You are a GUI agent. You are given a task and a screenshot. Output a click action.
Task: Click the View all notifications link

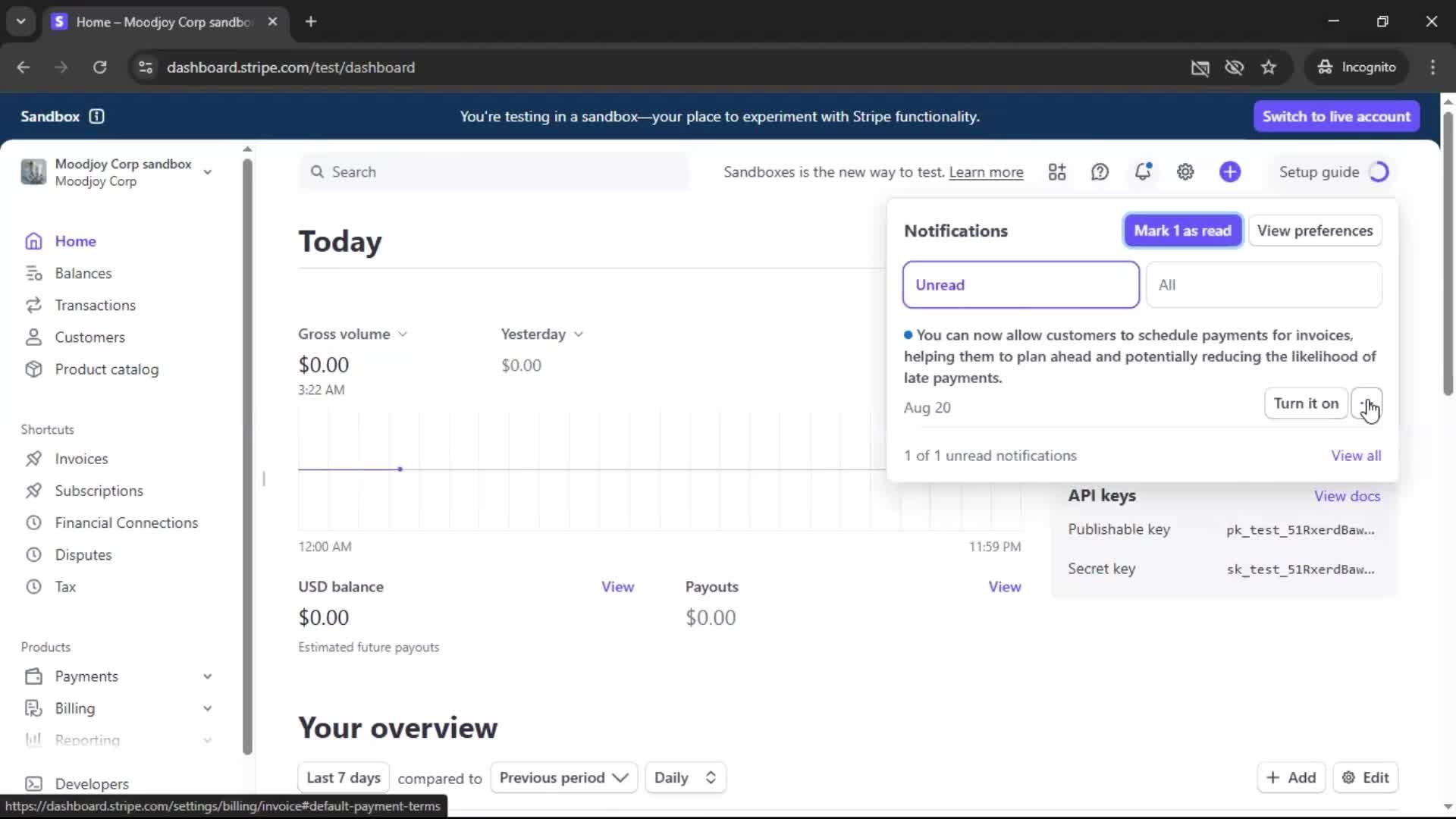[1356, 456]
